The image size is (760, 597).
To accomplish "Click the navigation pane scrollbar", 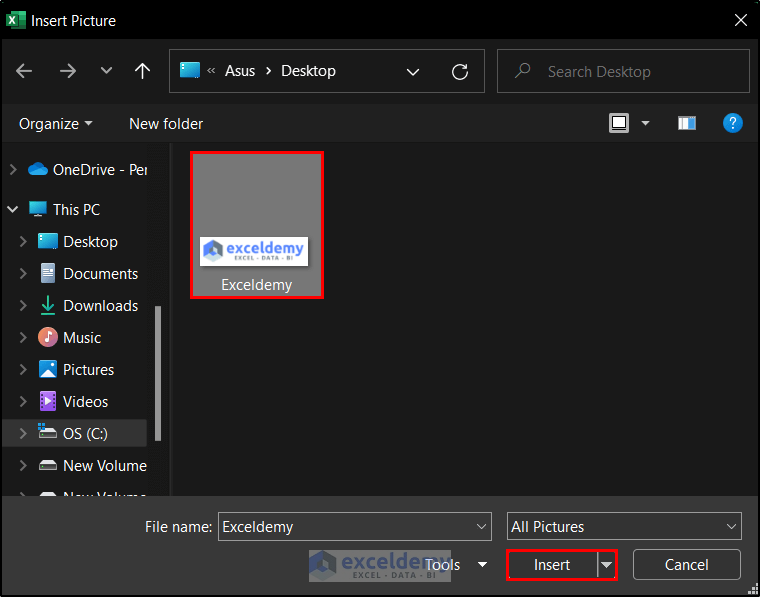I will click(x=158, y=373).
